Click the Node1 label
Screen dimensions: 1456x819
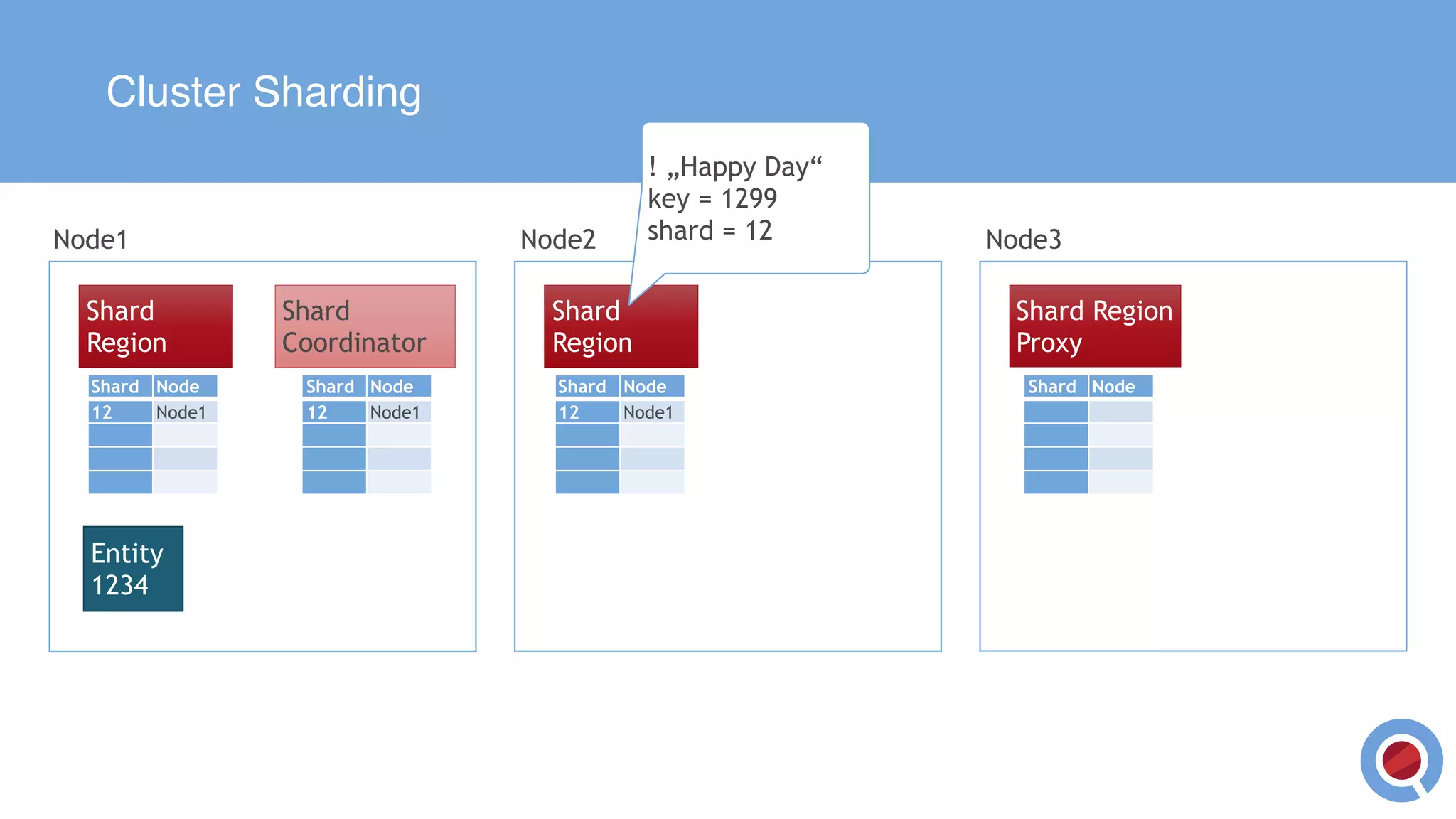[x=90, y=240]
